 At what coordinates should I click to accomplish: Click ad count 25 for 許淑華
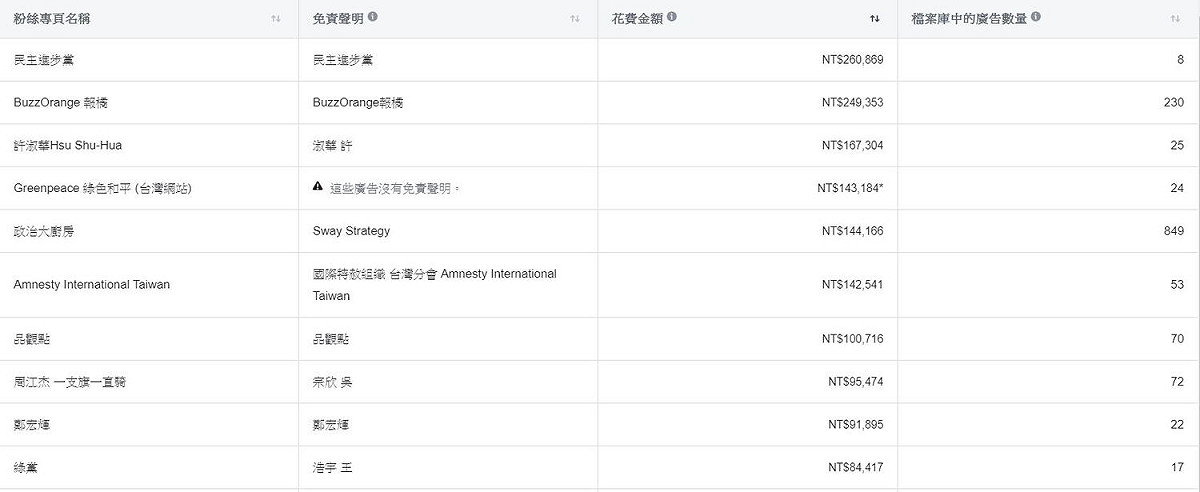tap(1177, 146)
